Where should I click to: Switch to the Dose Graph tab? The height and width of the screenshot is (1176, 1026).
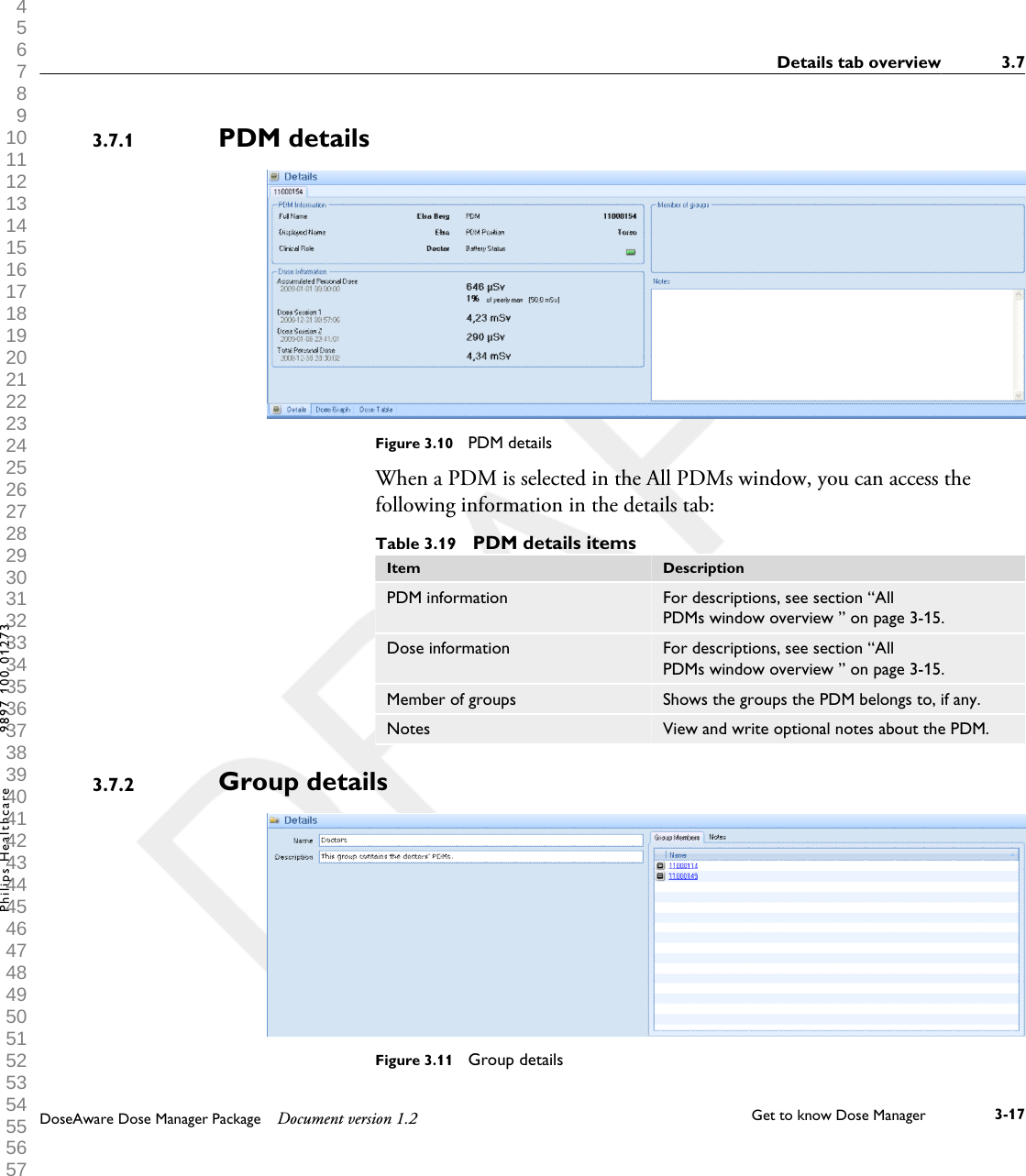click(333, 412)
